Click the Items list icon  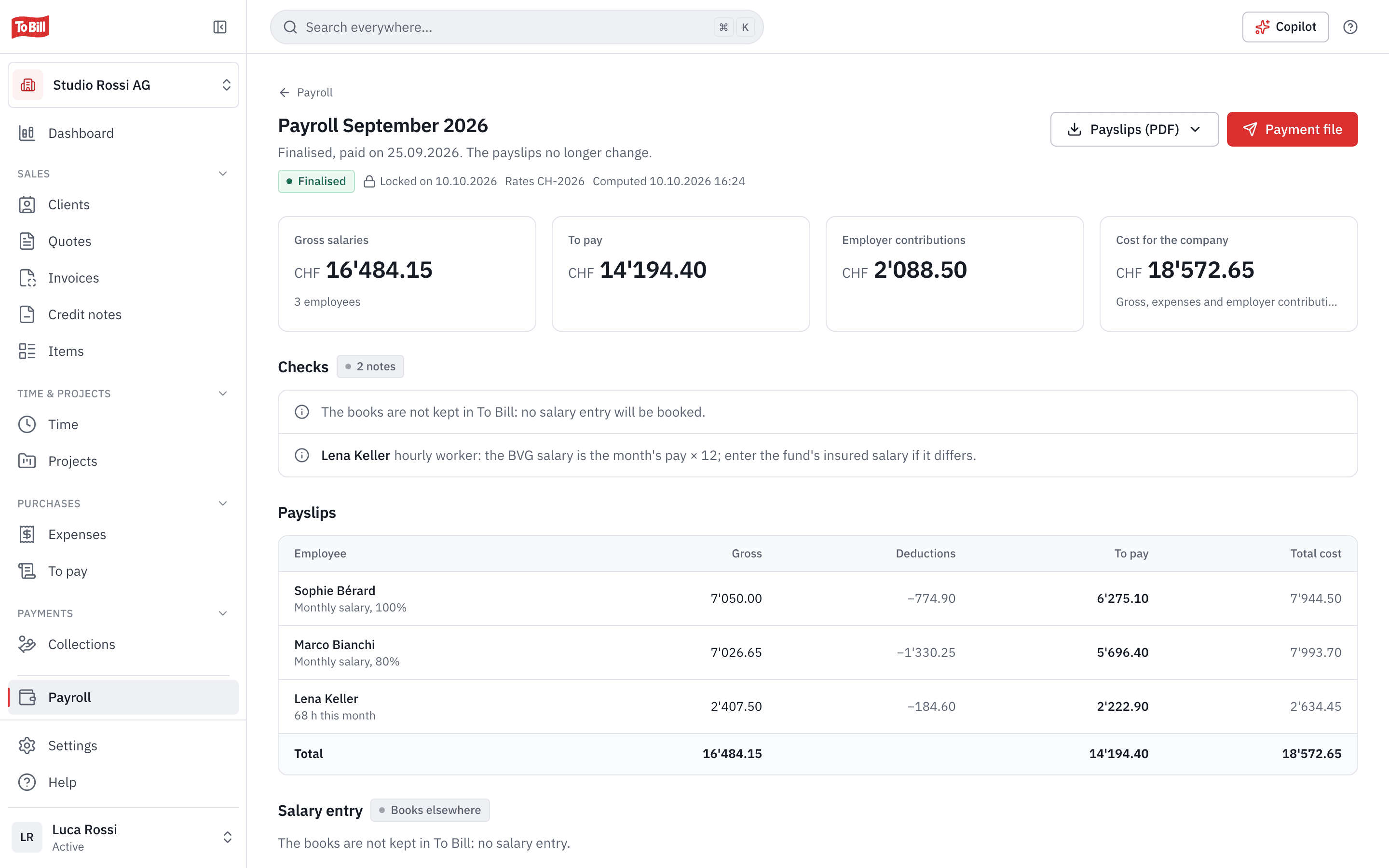[27, 352]
